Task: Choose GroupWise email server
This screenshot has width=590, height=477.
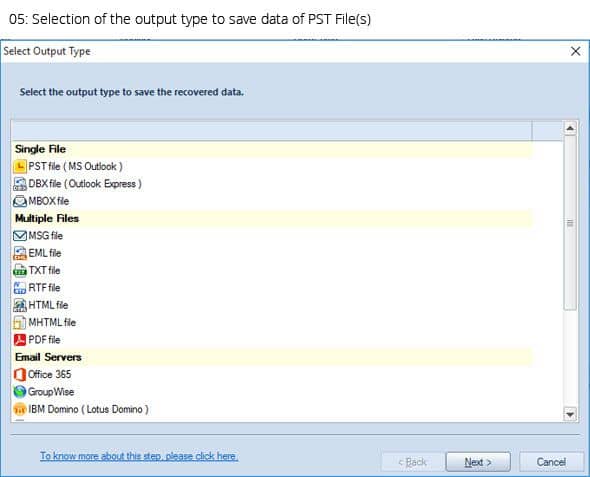Action: [51, 392]
